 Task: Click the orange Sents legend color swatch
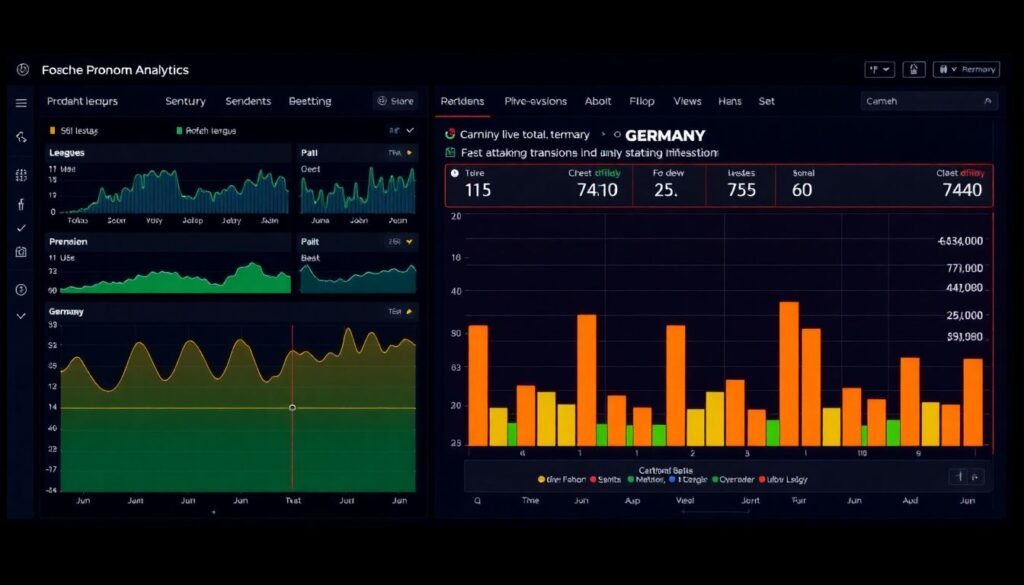593,480
